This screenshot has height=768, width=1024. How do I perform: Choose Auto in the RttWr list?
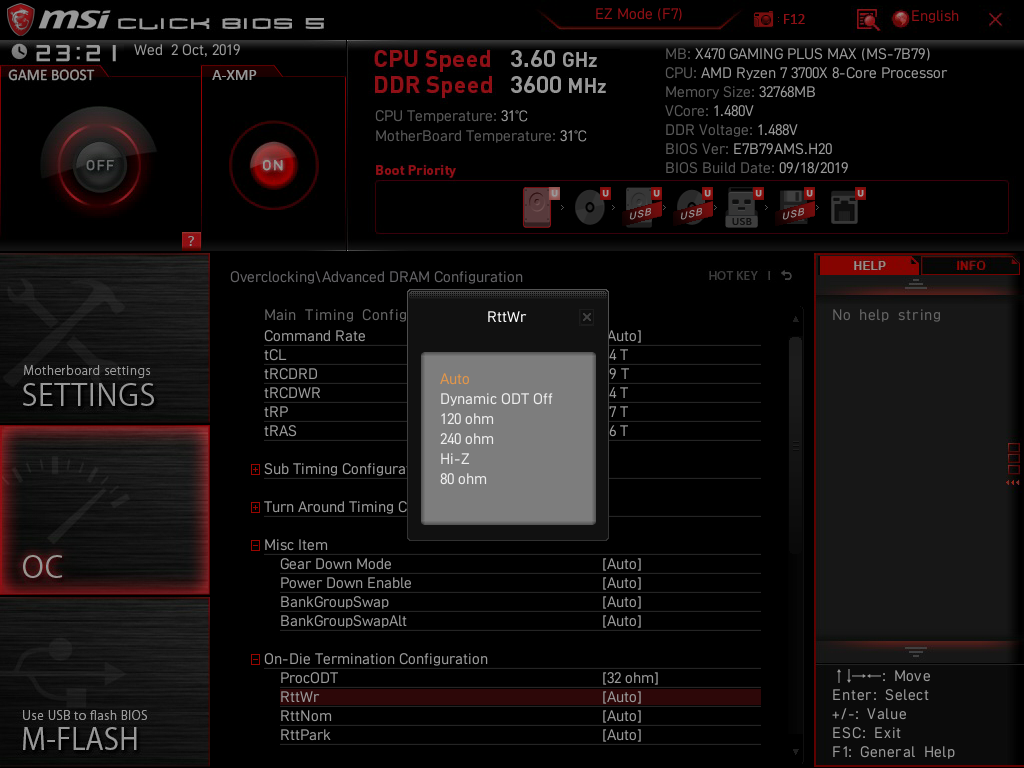(x=455, y=379)
